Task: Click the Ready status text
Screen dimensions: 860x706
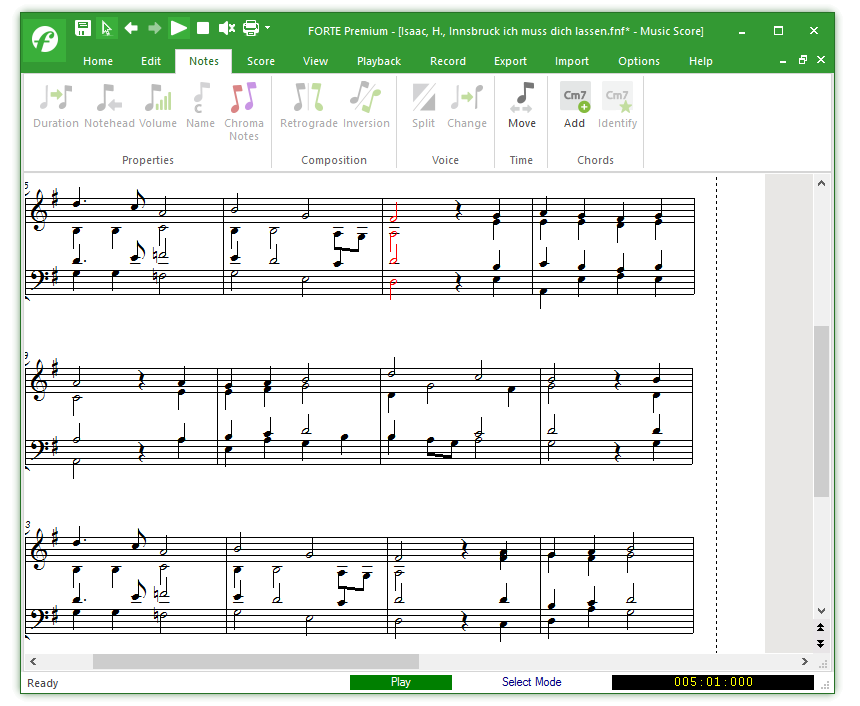Action: 43,683
